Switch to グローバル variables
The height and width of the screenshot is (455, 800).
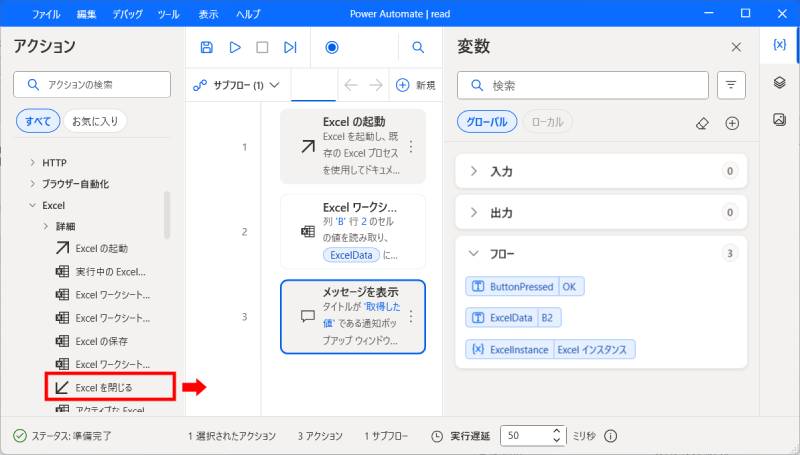click(487, 122)
